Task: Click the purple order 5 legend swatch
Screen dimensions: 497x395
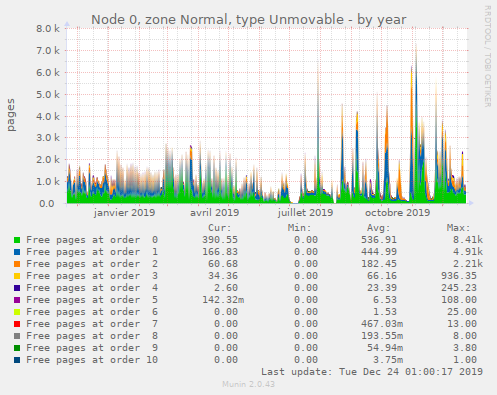Action: 17,300
